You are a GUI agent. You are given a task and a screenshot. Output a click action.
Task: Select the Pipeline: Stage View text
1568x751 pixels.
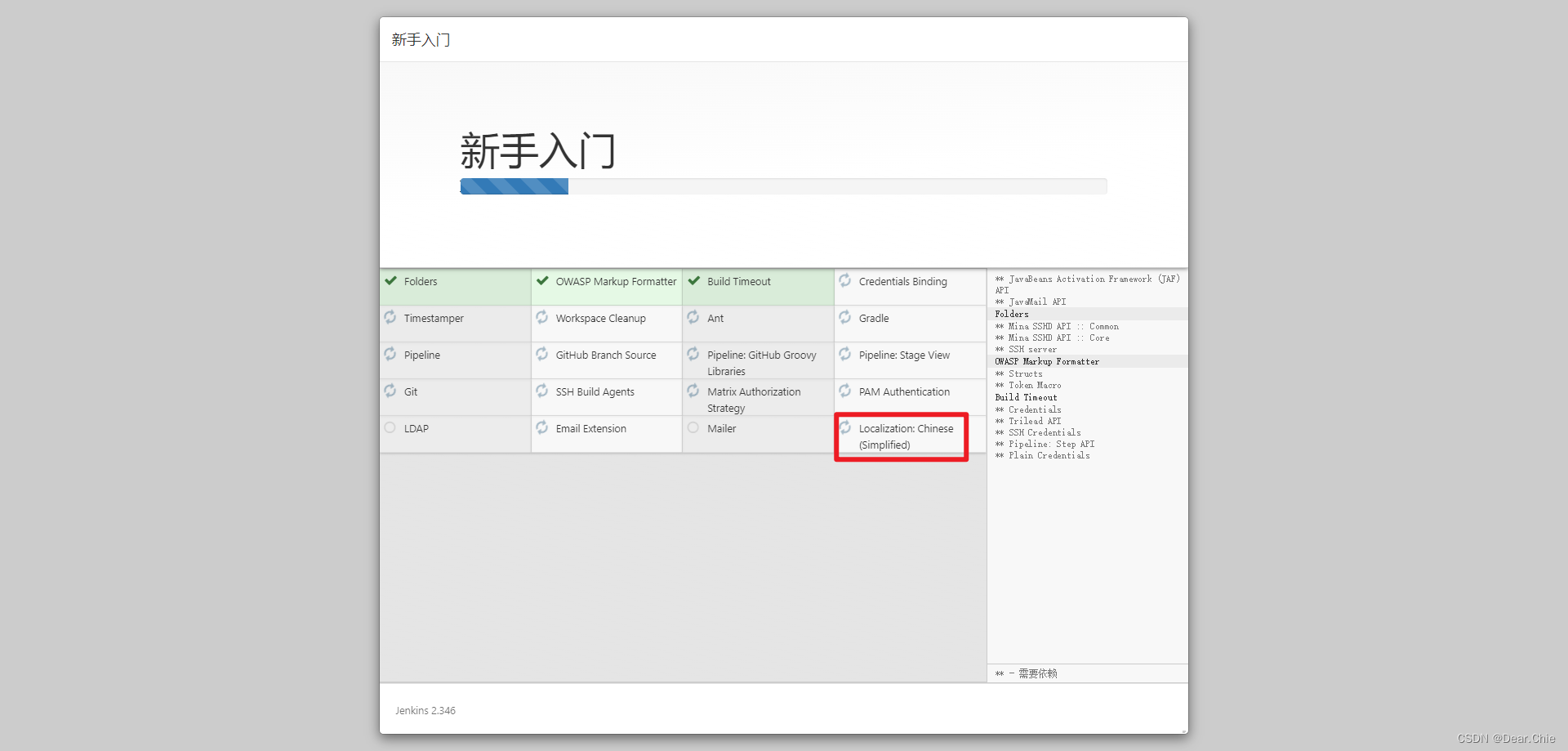(904, 355)
